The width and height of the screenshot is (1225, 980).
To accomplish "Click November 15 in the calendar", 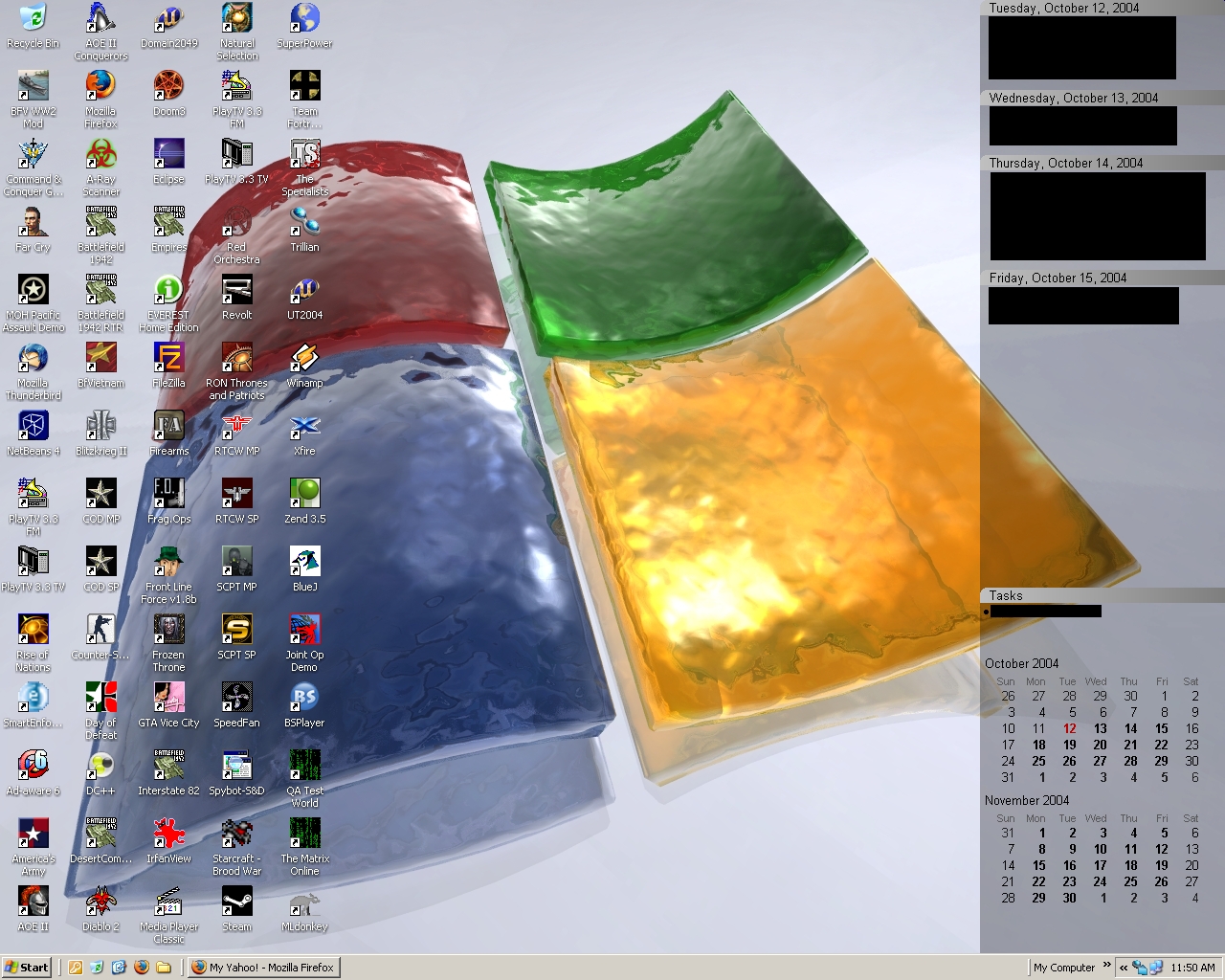I will point(1039,865).
